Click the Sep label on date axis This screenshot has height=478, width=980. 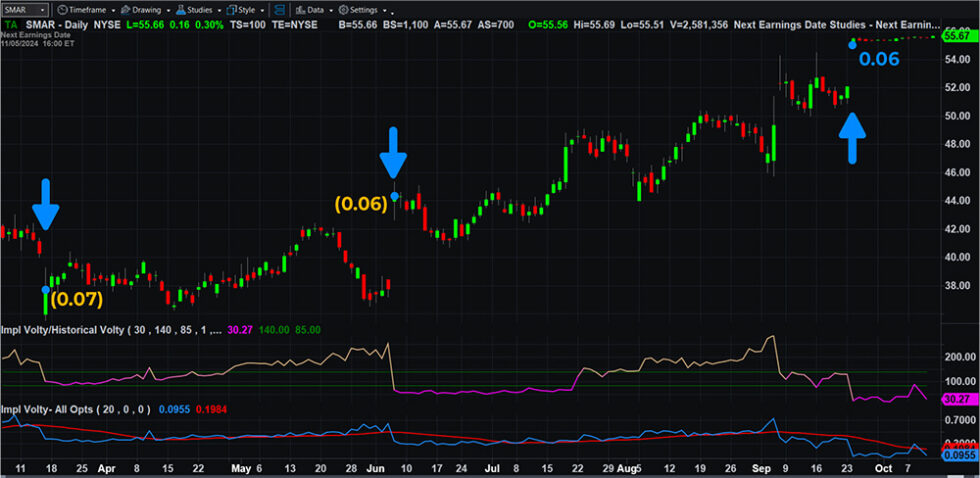point(762,467)
